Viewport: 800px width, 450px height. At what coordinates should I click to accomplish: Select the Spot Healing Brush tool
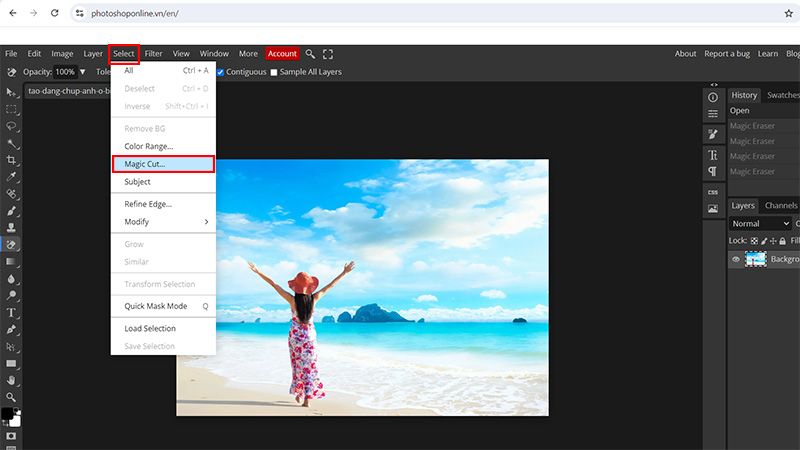(11, 194)
